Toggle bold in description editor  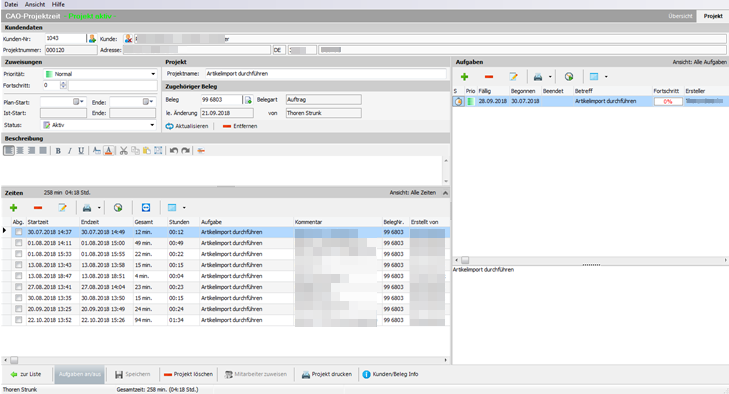[58, 150]
